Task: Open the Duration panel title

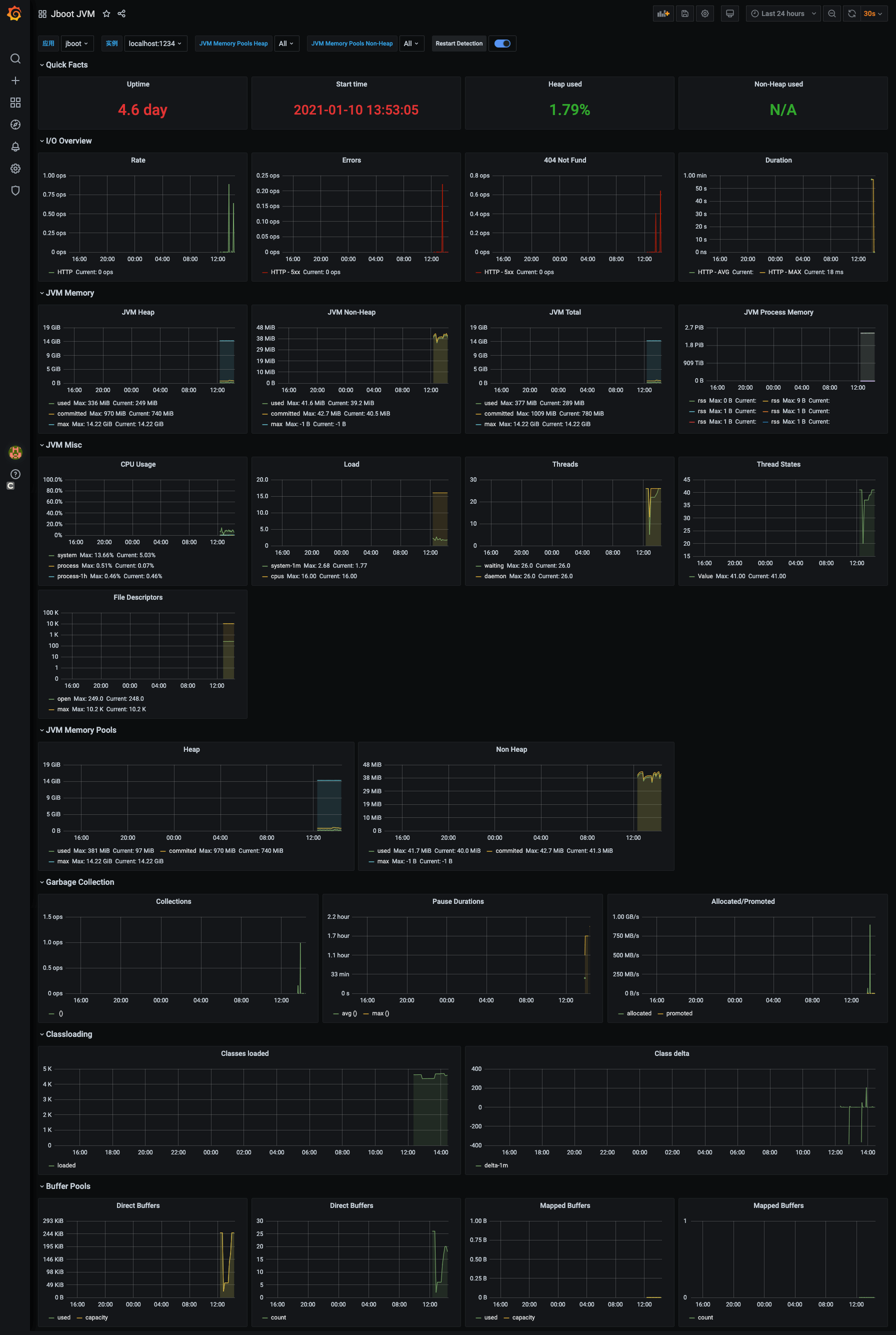Action: [778, 160]
